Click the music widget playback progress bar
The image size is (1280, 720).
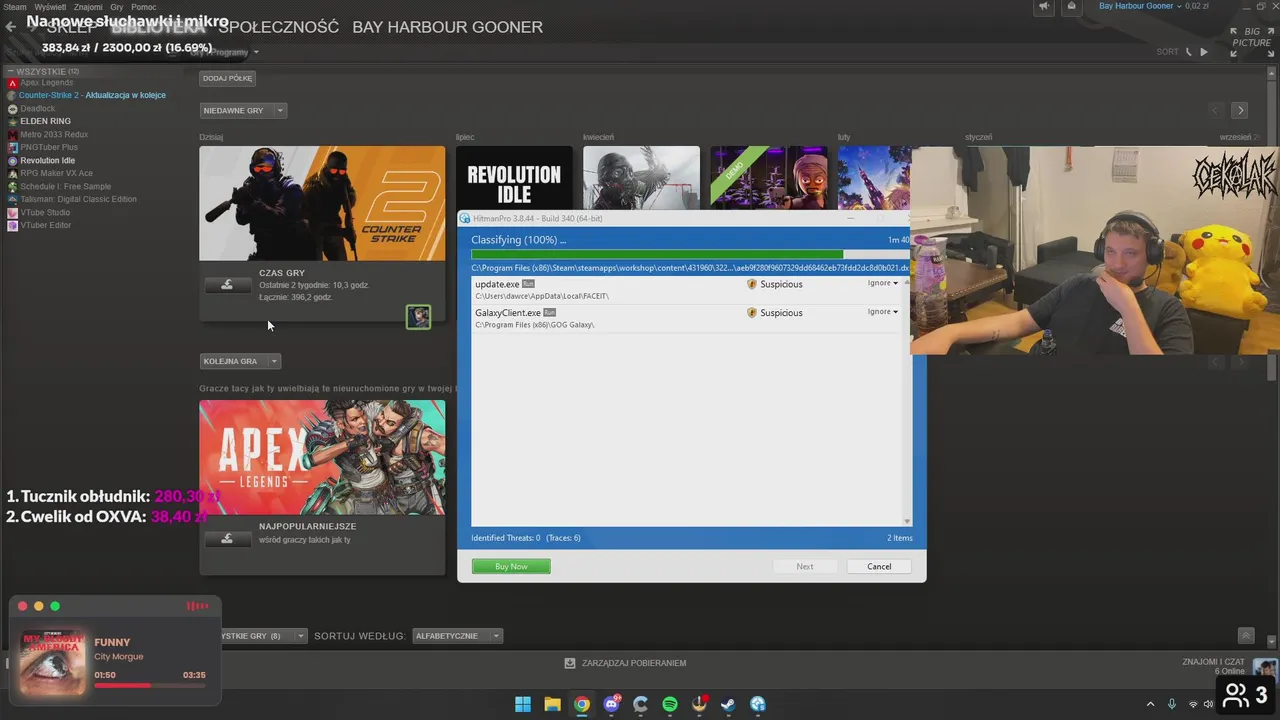coord(150,685)
